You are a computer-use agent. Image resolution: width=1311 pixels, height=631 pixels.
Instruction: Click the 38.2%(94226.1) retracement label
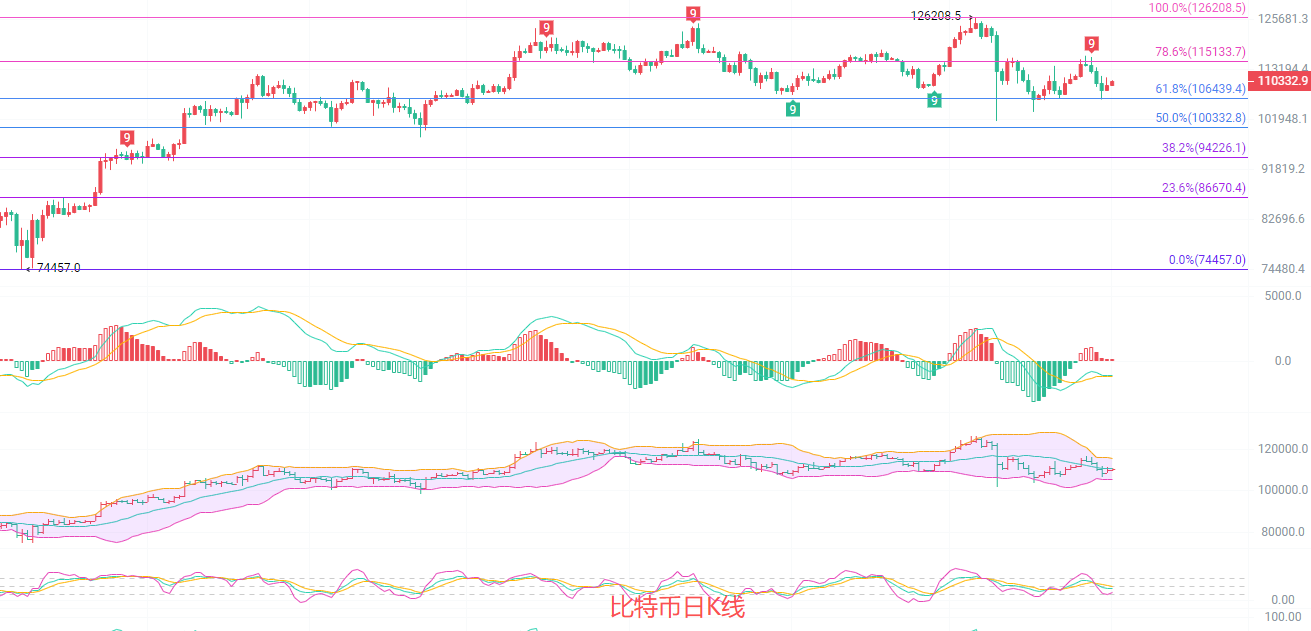click(x=1203, y=148)
